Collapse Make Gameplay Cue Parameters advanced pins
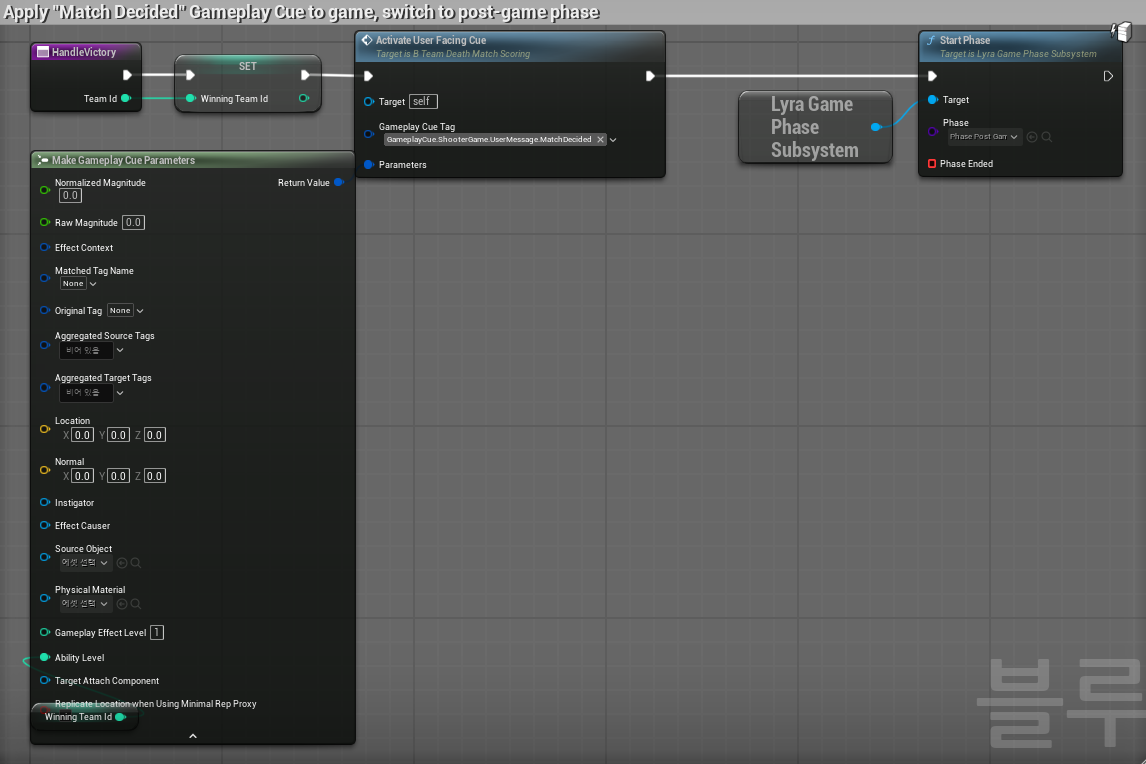1146x764 pixels. 193,736
